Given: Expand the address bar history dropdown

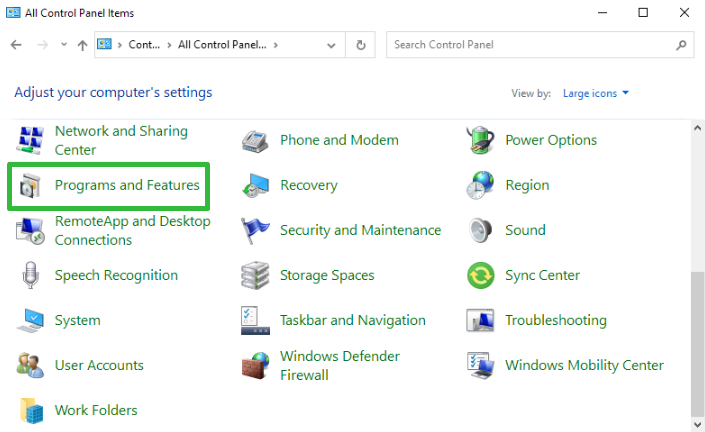Looking at the screenshot, I should [331, 45].
